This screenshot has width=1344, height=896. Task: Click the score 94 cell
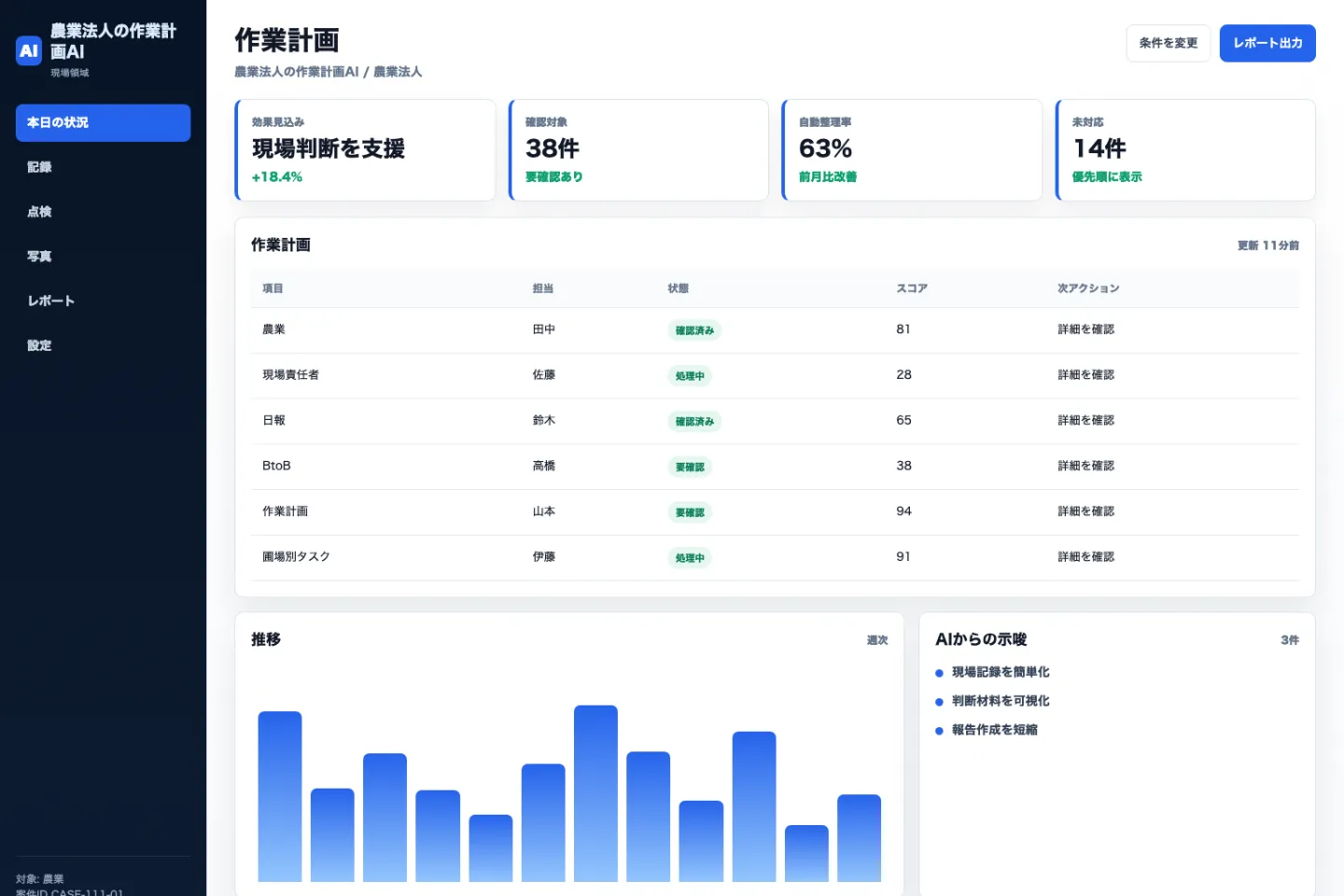tap(903, 511)
